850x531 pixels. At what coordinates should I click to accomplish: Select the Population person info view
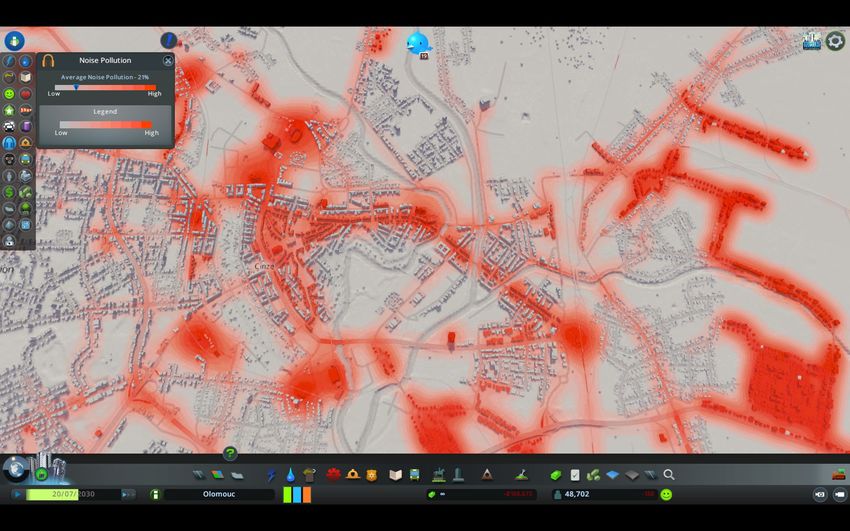click(x=9, y=176)
